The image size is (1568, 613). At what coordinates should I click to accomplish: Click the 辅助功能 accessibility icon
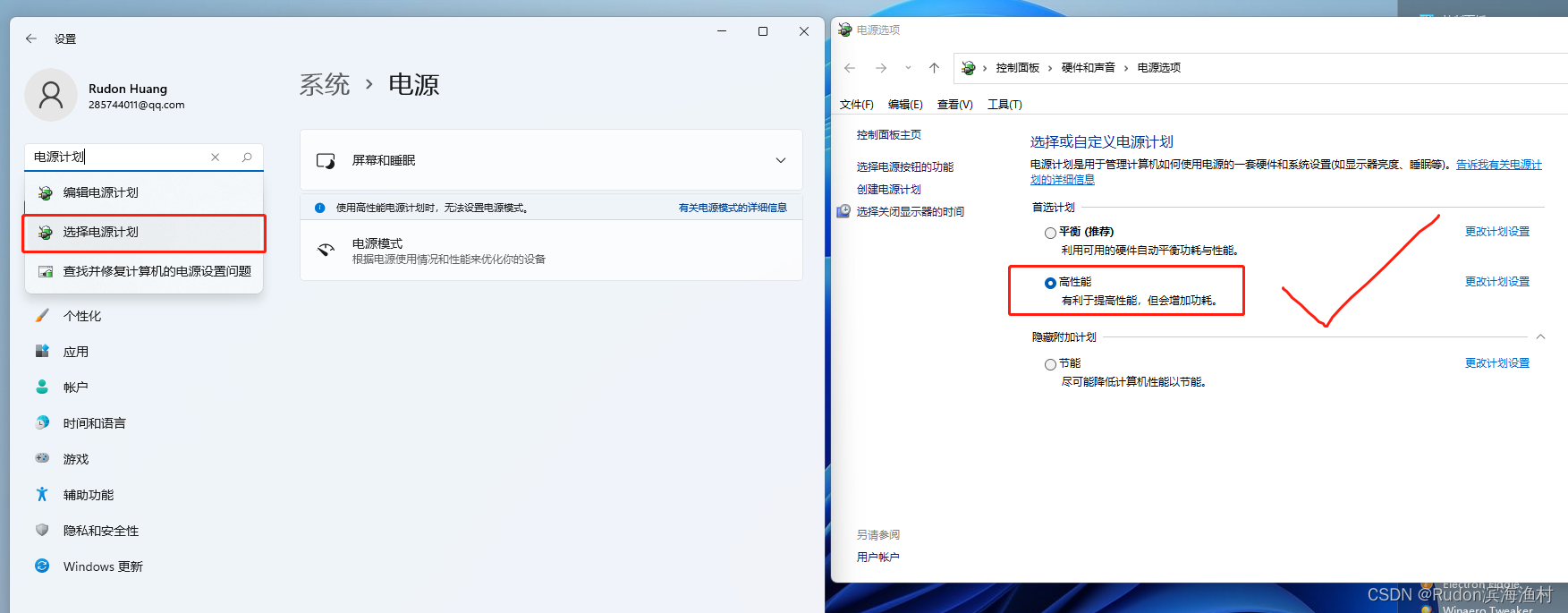pos(42,494)
